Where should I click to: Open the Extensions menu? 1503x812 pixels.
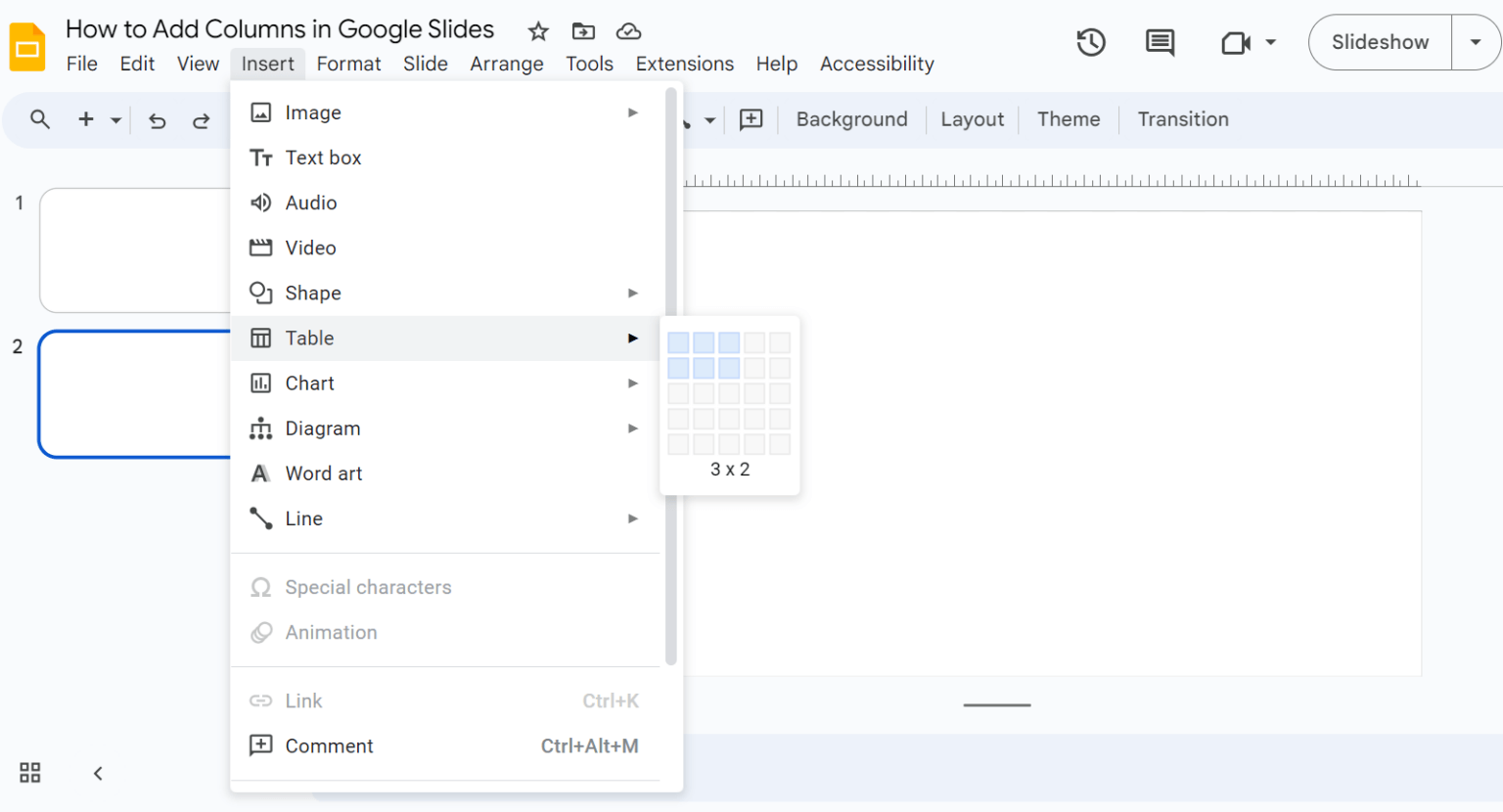pos(684,63)
